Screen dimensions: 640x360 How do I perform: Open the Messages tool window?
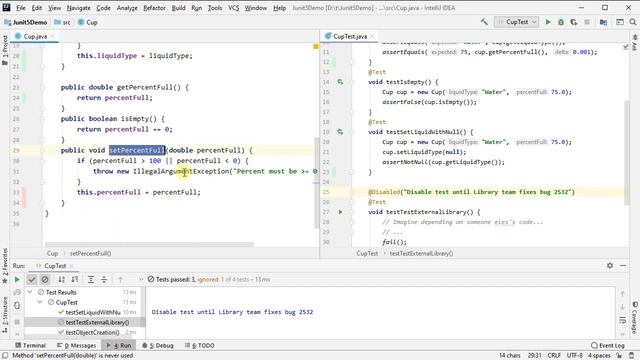77,345
